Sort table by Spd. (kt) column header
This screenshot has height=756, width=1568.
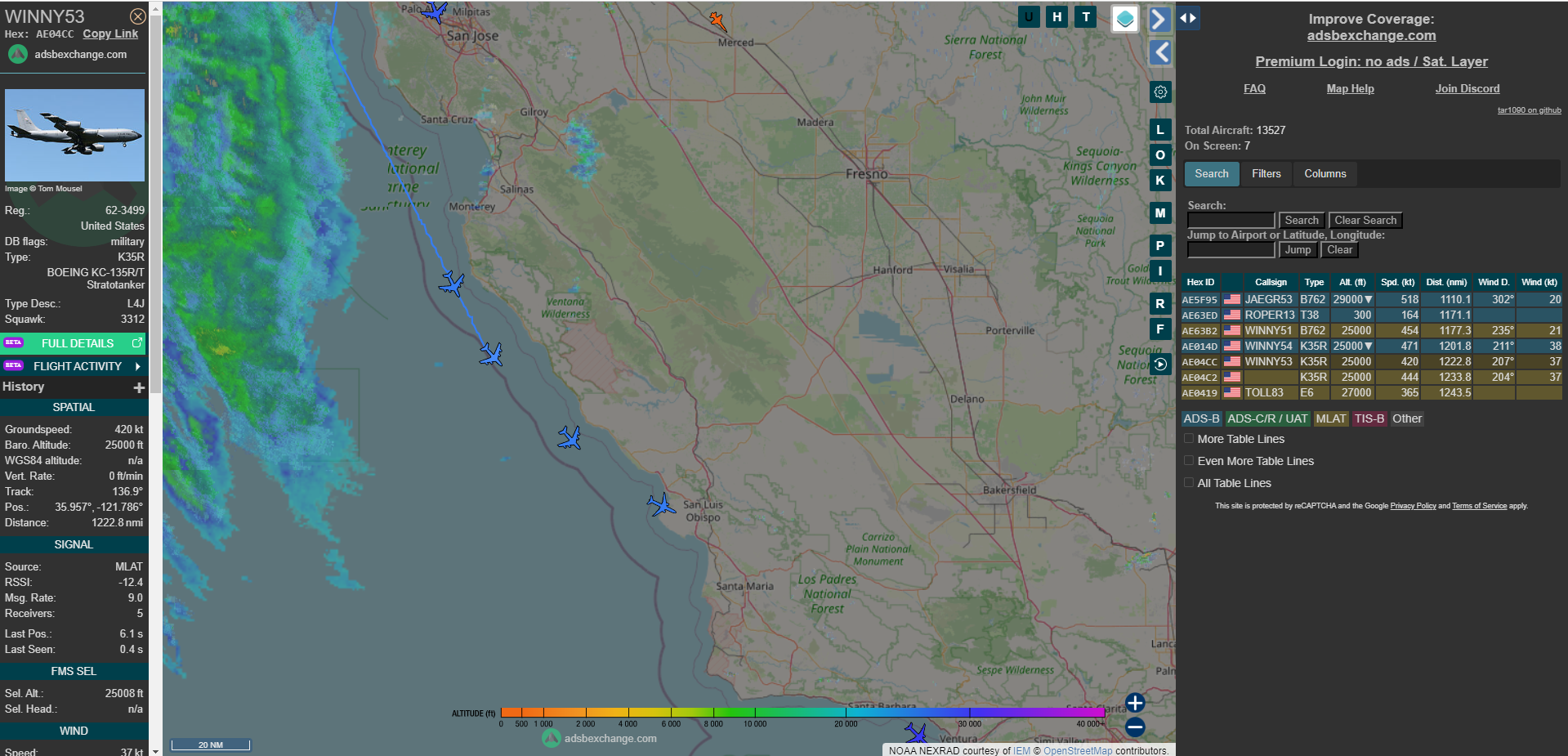pos(1397,282)
